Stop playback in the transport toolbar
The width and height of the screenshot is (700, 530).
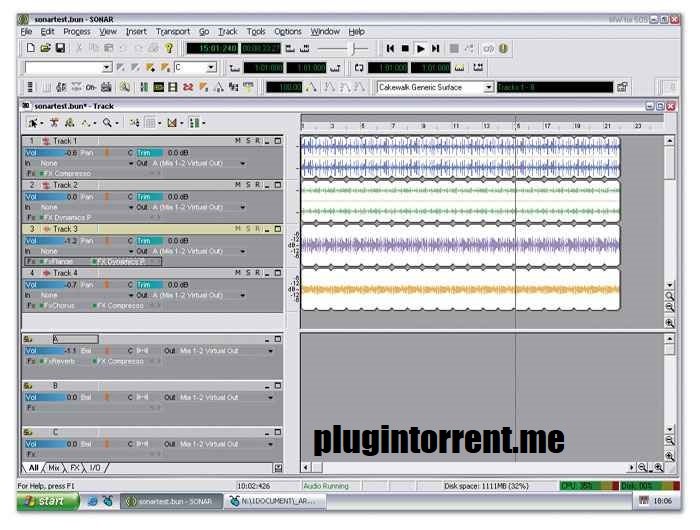pos(405,48)
